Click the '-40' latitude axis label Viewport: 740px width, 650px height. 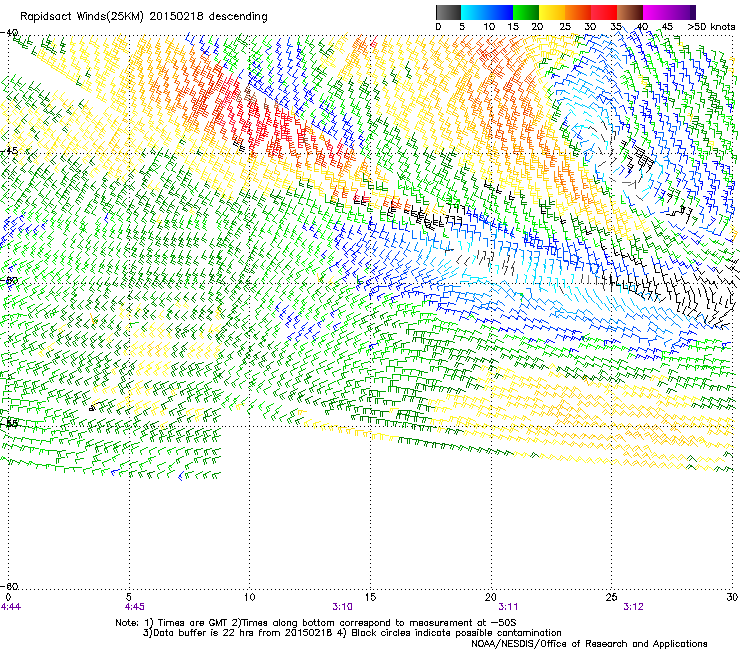9,33
